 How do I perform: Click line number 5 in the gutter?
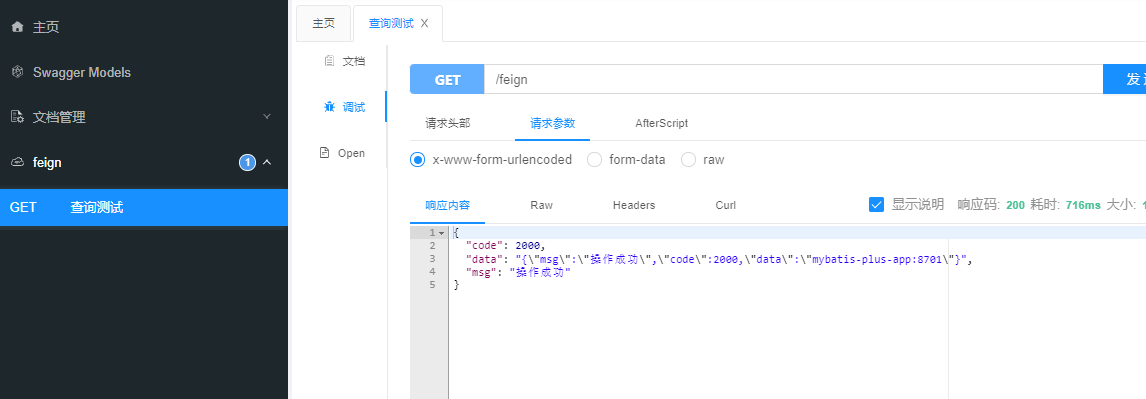[433, 285]
